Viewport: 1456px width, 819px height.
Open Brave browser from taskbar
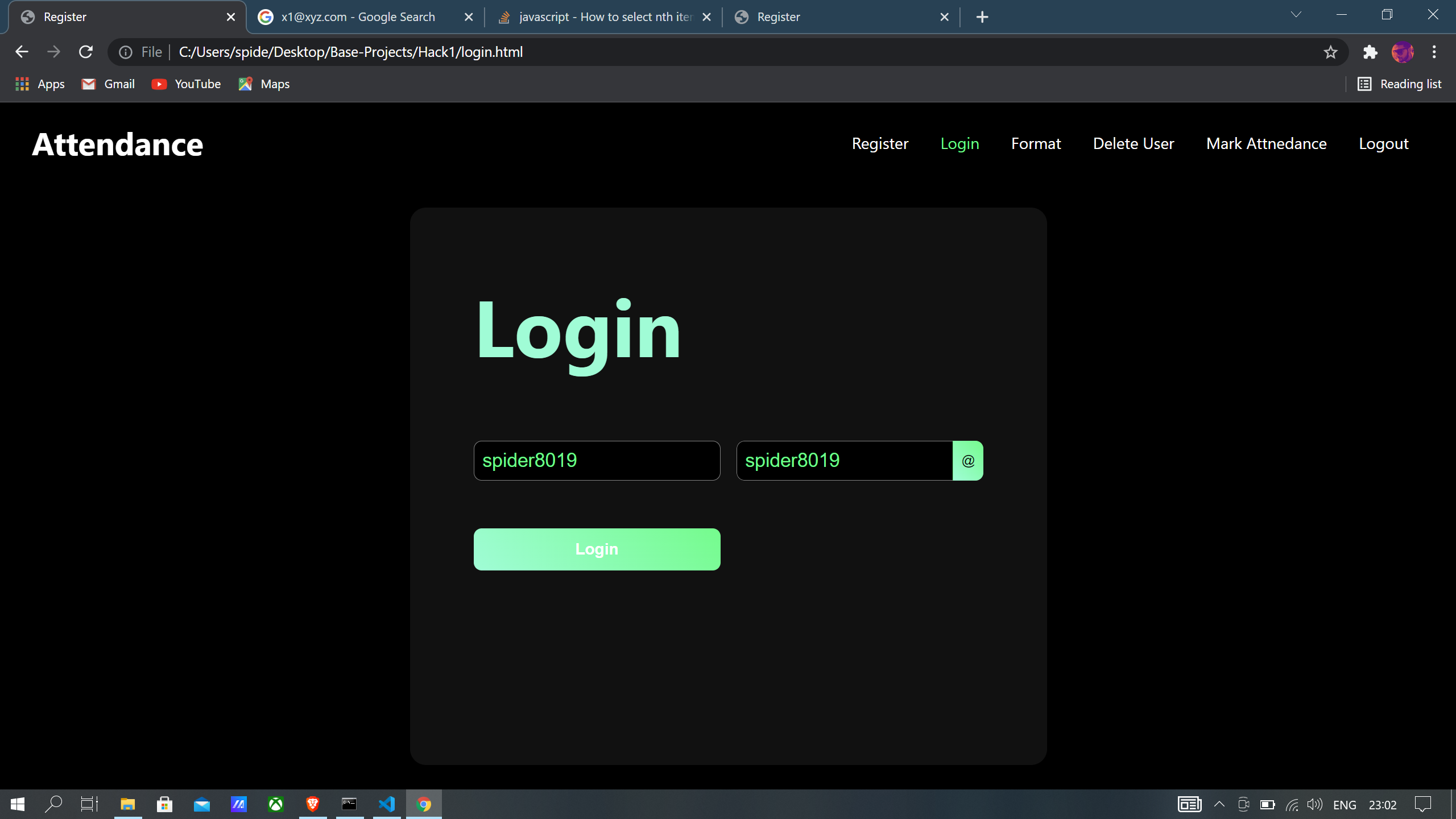313,804
